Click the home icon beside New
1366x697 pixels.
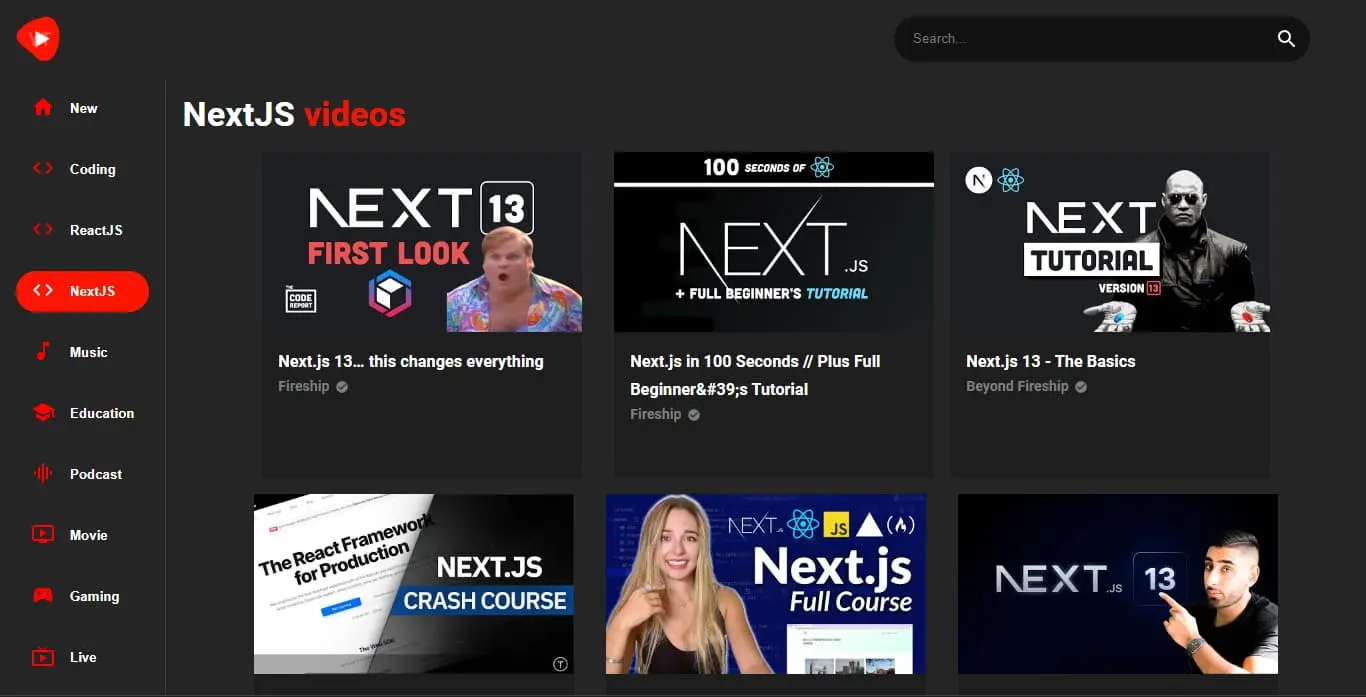pos(43,107)
